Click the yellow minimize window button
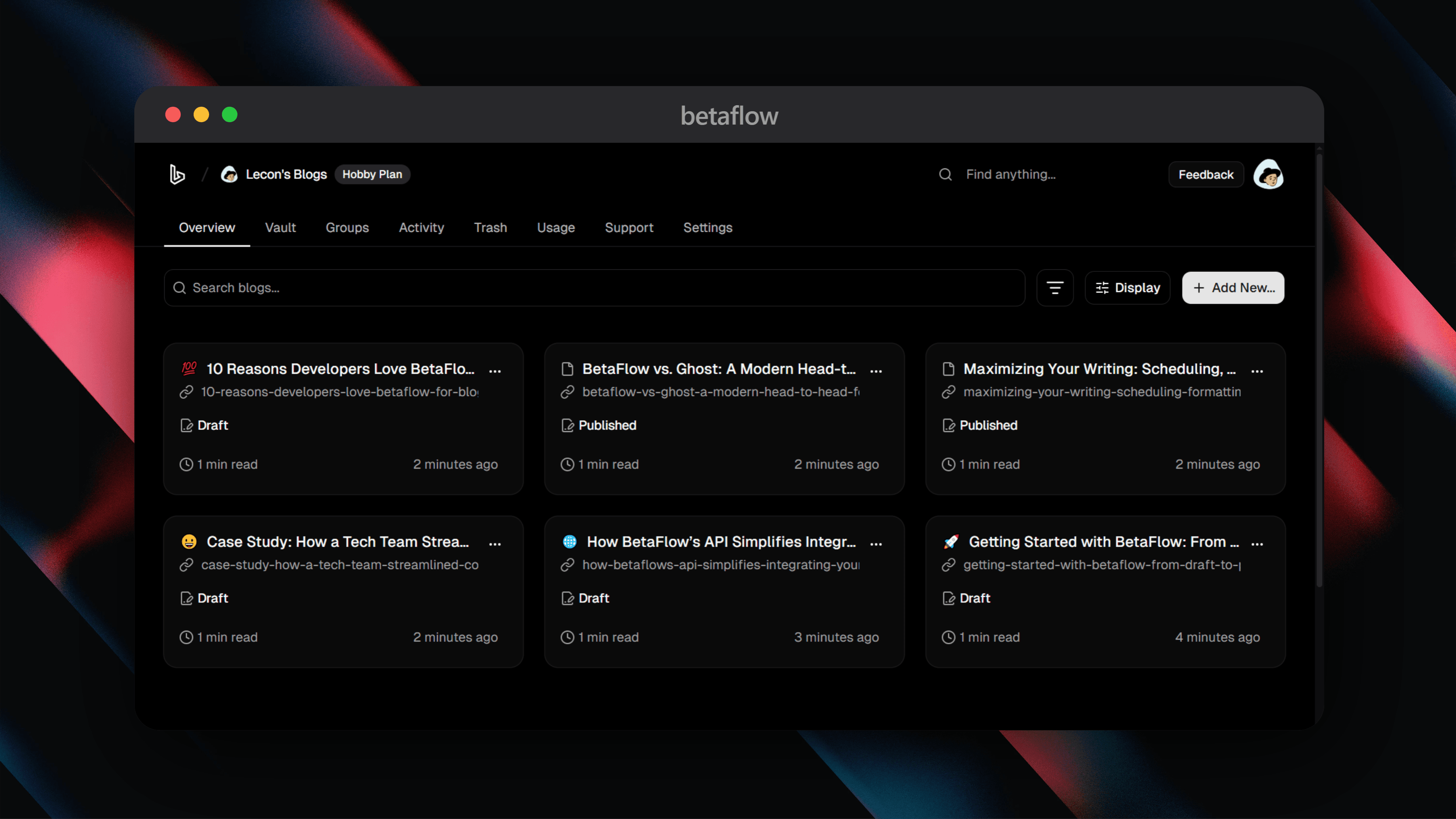This screenshot has height=819, width=1456. coord(201,115)
